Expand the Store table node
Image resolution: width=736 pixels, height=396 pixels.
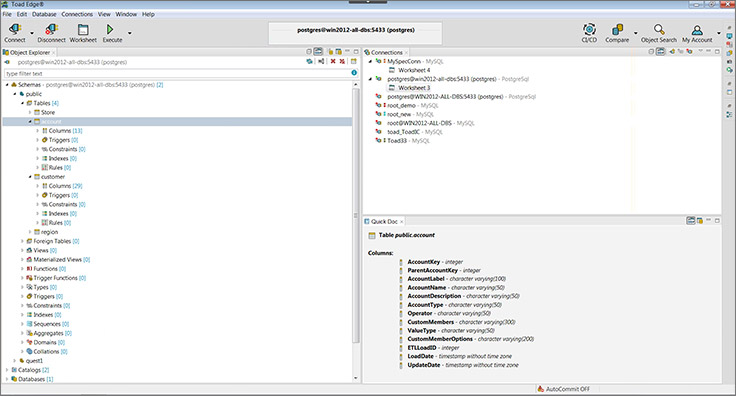click(x=30, y=113)
